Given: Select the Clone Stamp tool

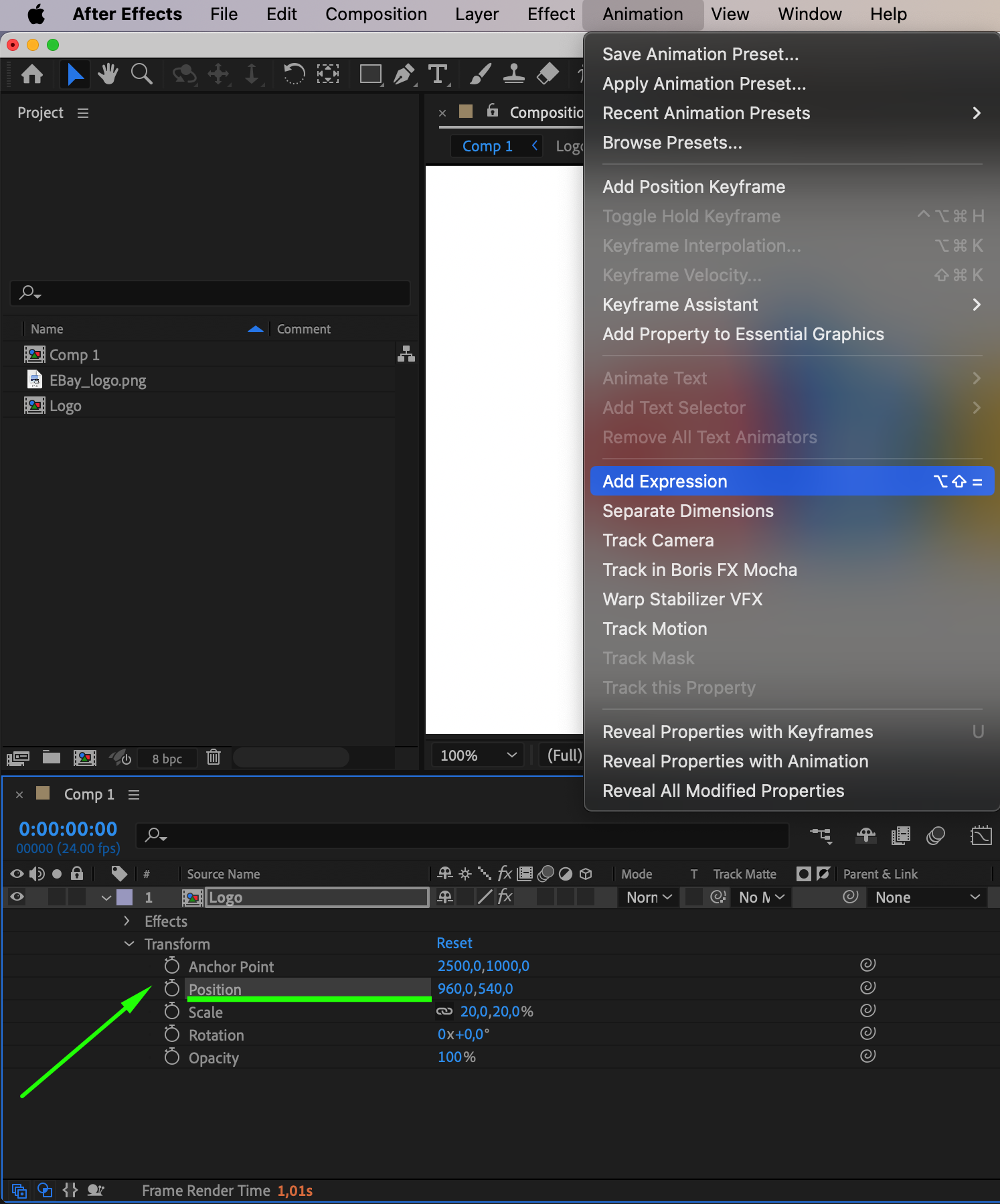Looking at the screenshot, I should point(513,74).
